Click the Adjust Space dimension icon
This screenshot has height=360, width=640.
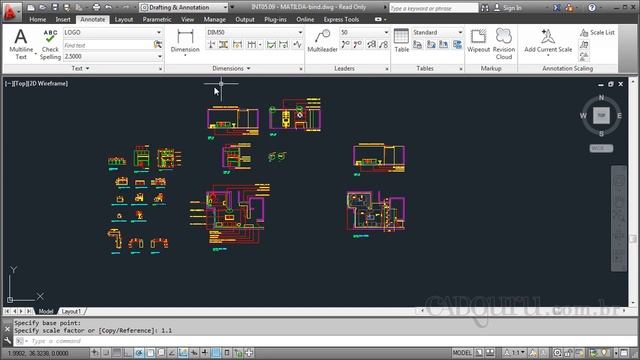click(223, 44)
